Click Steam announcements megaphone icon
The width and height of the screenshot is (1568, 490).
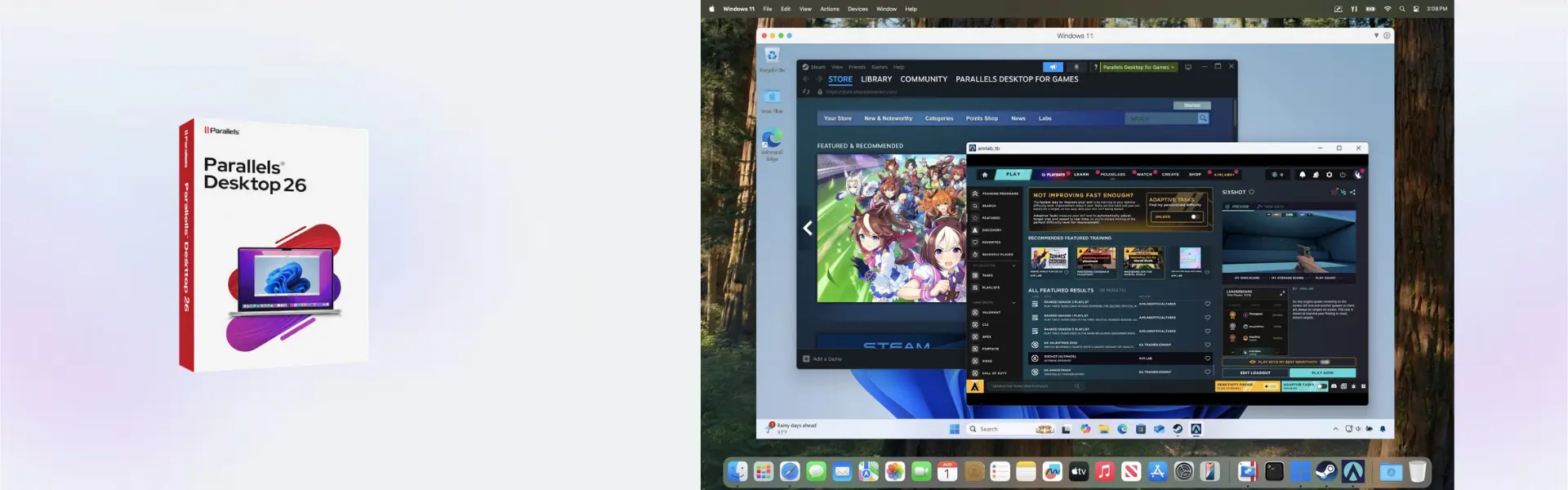(1053, 67)
